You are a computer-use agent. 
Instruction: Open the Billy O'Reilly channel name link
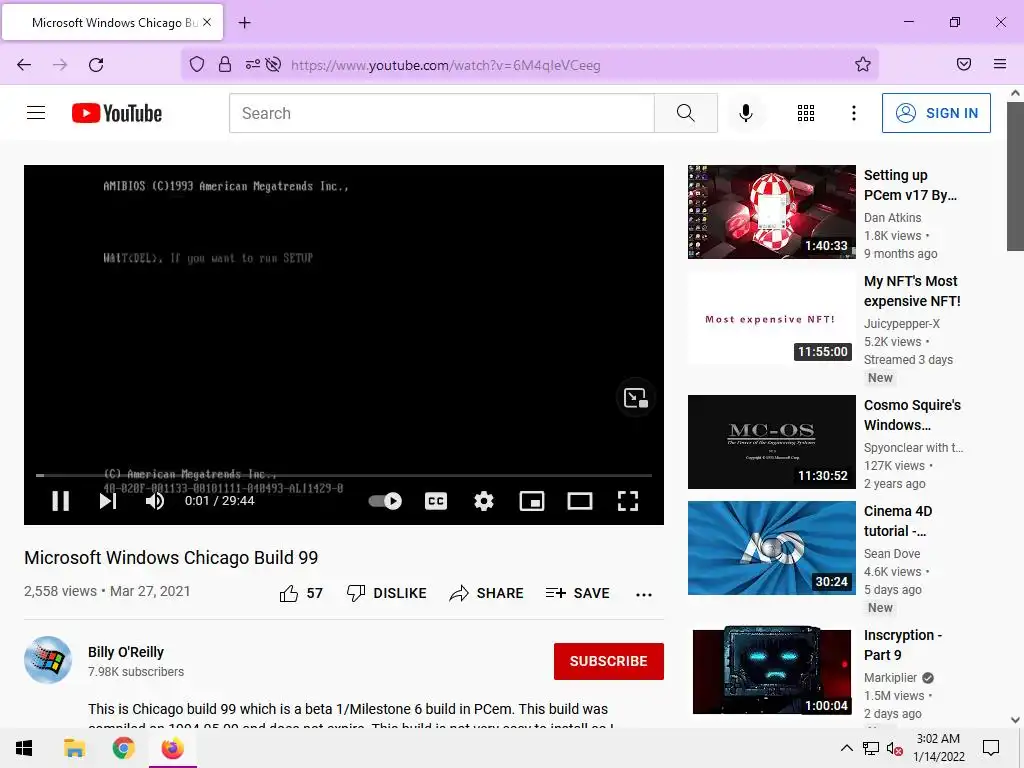click(126, 652)
